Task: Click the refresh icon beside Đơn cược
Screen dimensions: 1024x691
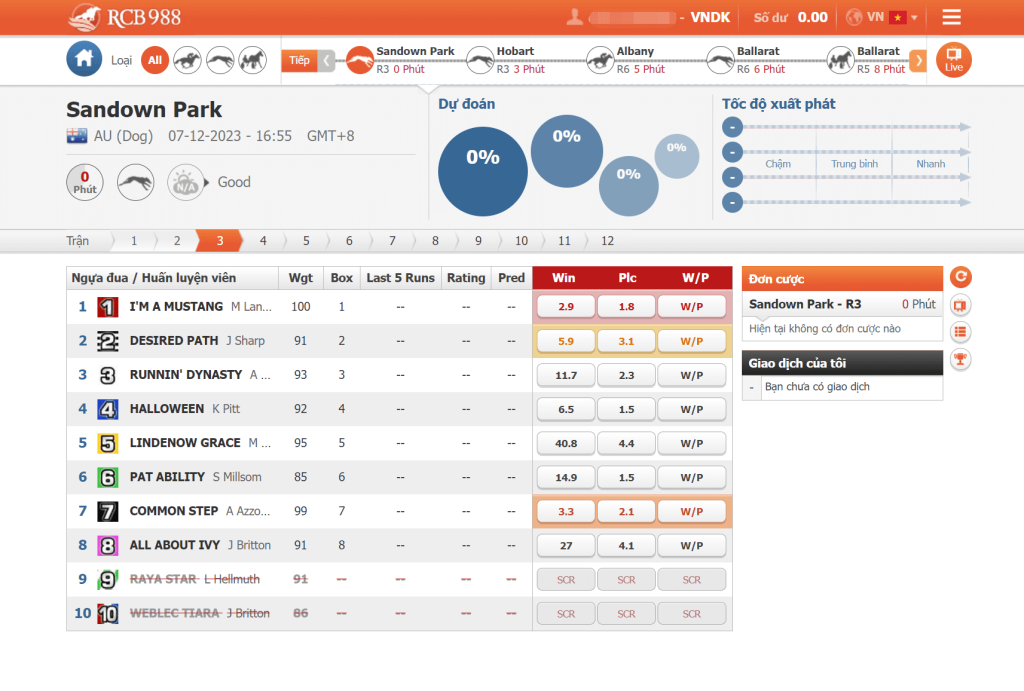Action: click(x=960, y=278)
